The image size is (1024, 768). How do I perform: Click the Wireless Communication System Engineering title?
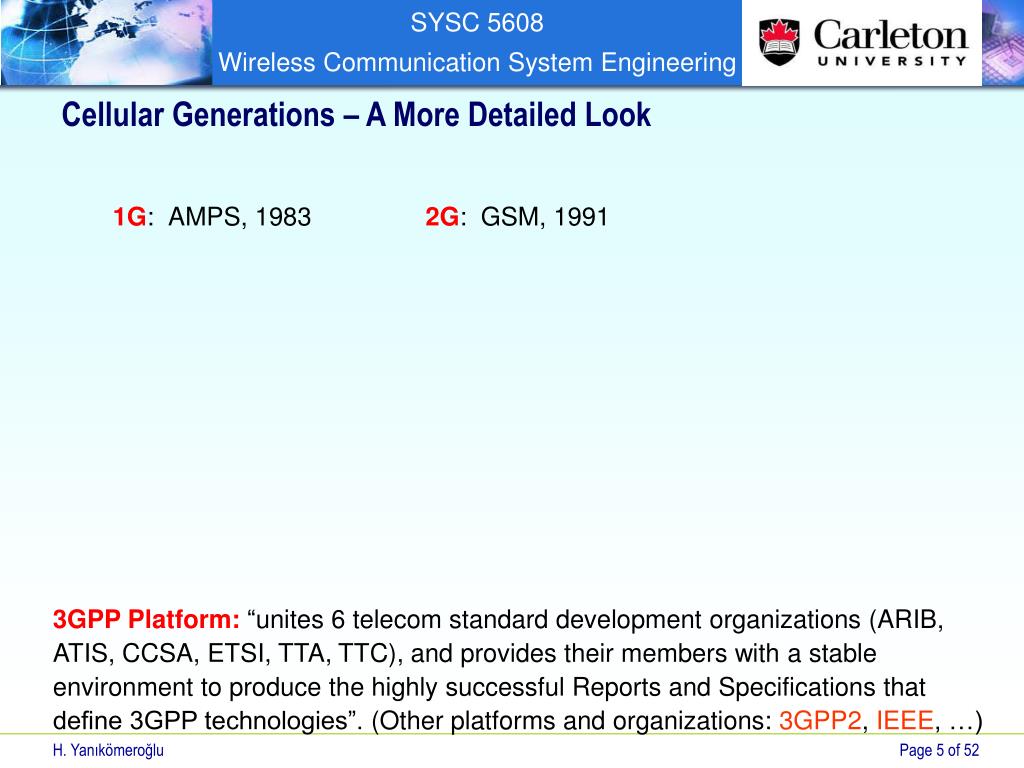[x=477, y=62]
